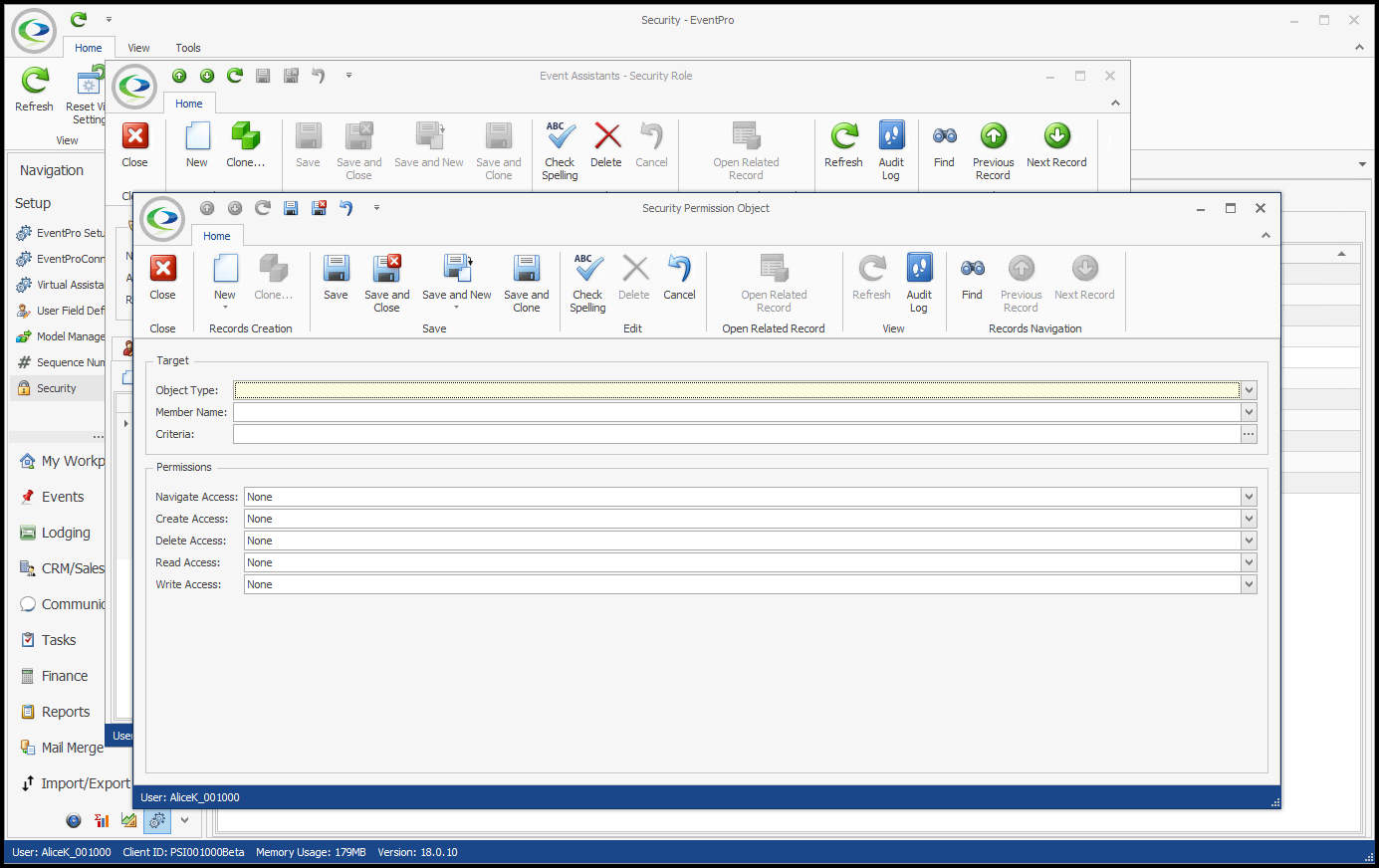Click into Member Name input field
This screenshot has width=1379, height=868.
tap(737, 412)
